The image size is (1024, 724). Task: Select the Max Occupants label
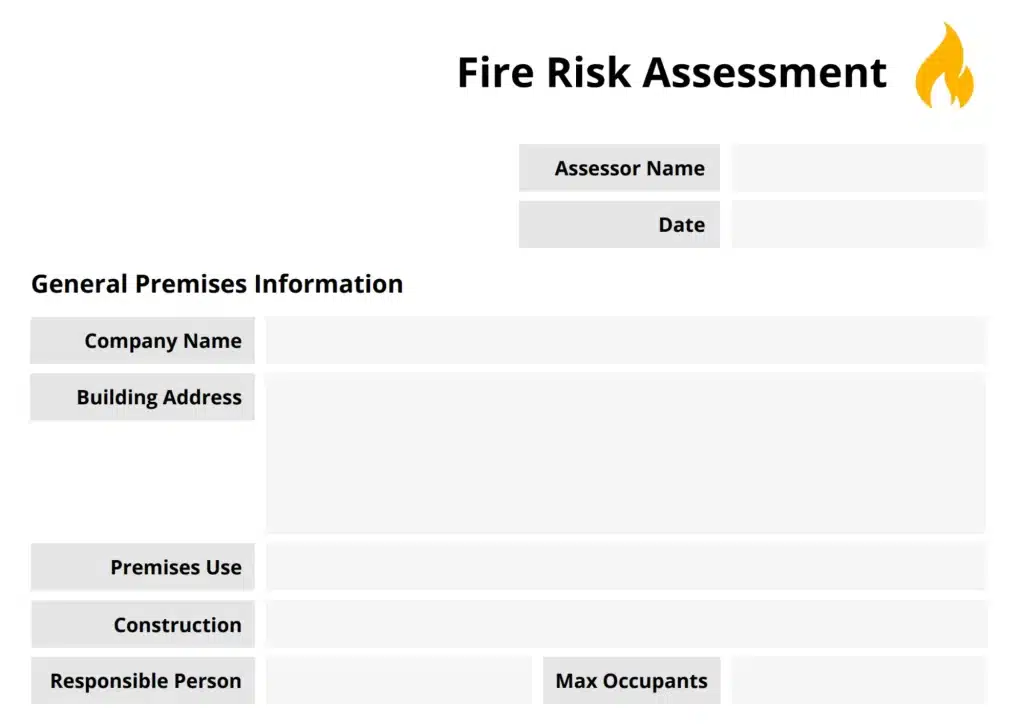pos(631,681)
